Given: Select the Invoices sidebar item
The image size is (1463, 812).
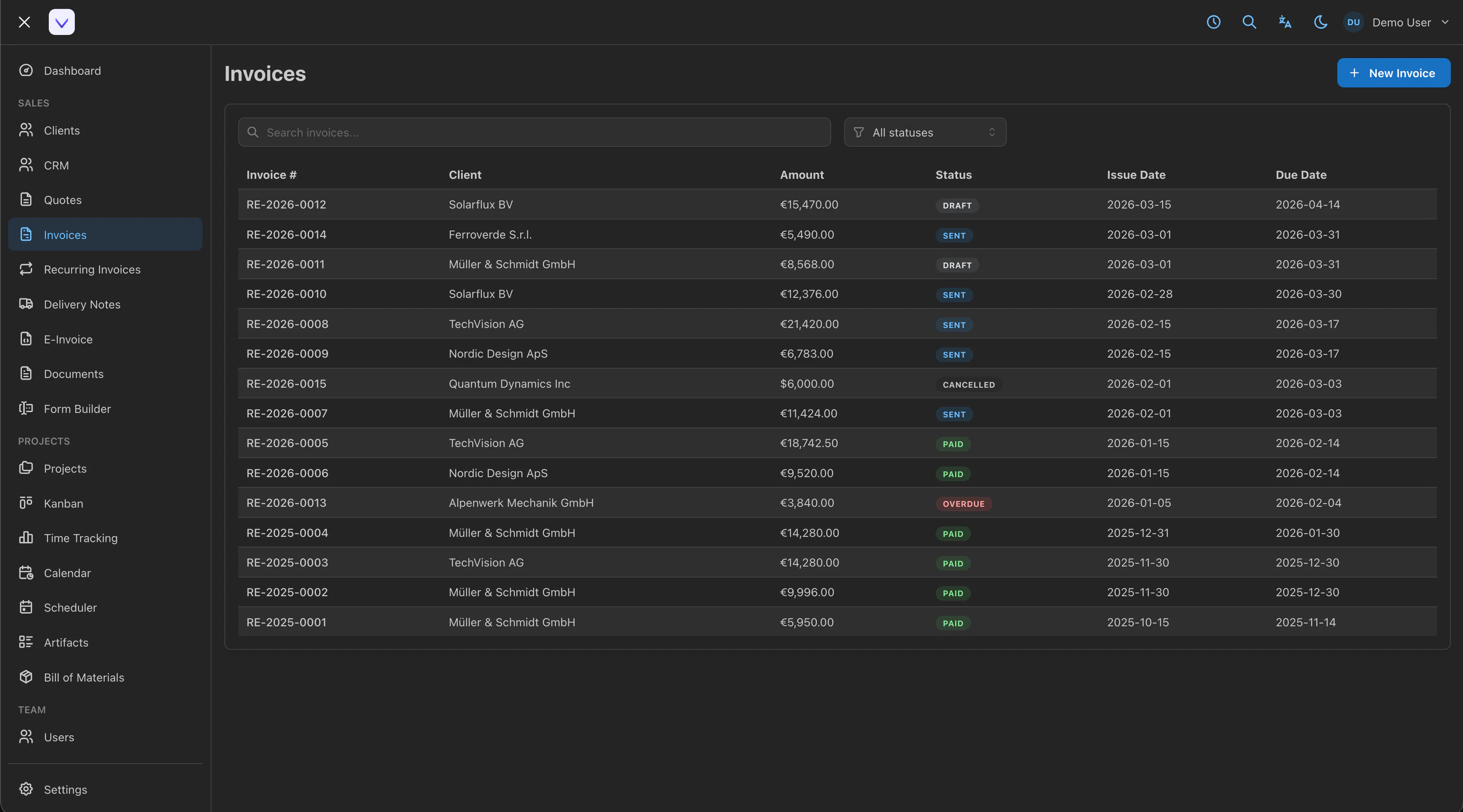Looking at the screenshot, I should pyautogui.click(x=105, y=234).
